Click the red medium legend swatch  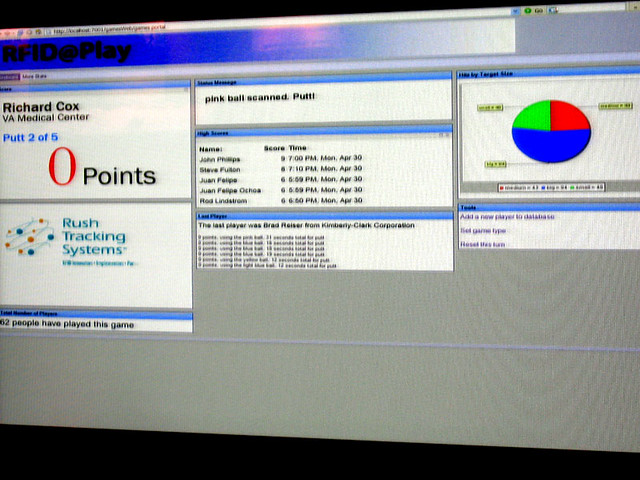pyautogui.click(x=502, y=188)
